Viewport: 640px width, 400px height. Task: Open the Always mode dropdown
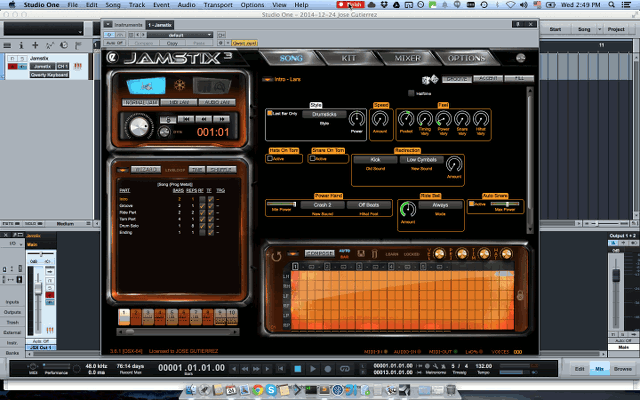point(440,205)
